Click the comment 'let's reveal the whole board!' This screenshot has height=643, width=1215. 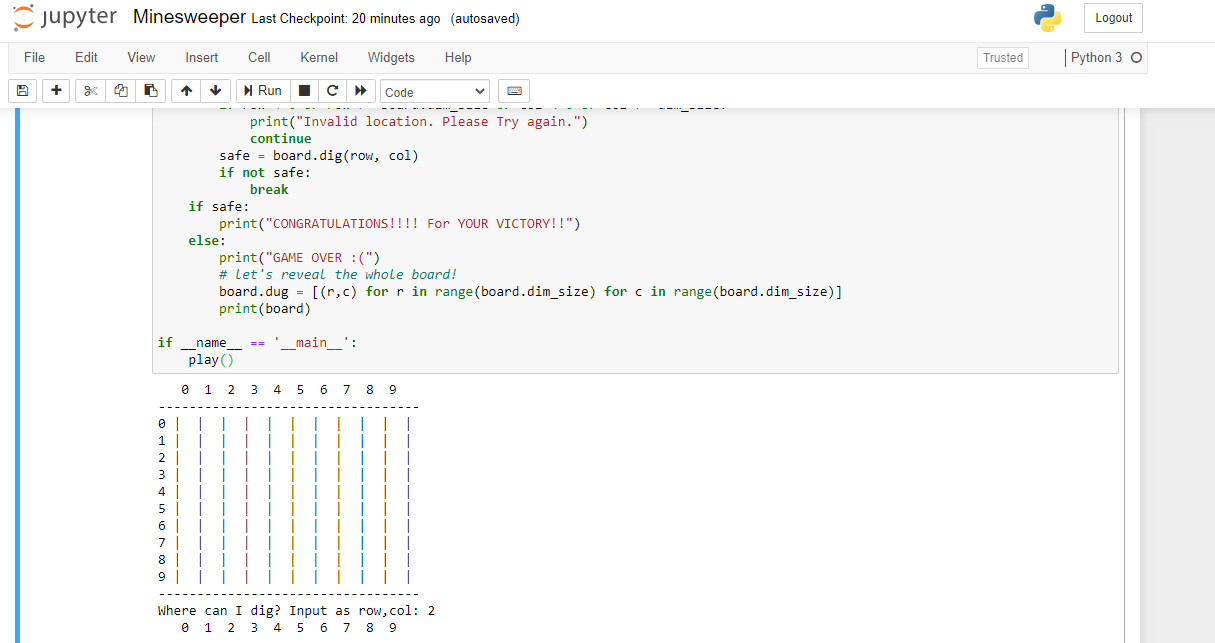pos(338,274)
